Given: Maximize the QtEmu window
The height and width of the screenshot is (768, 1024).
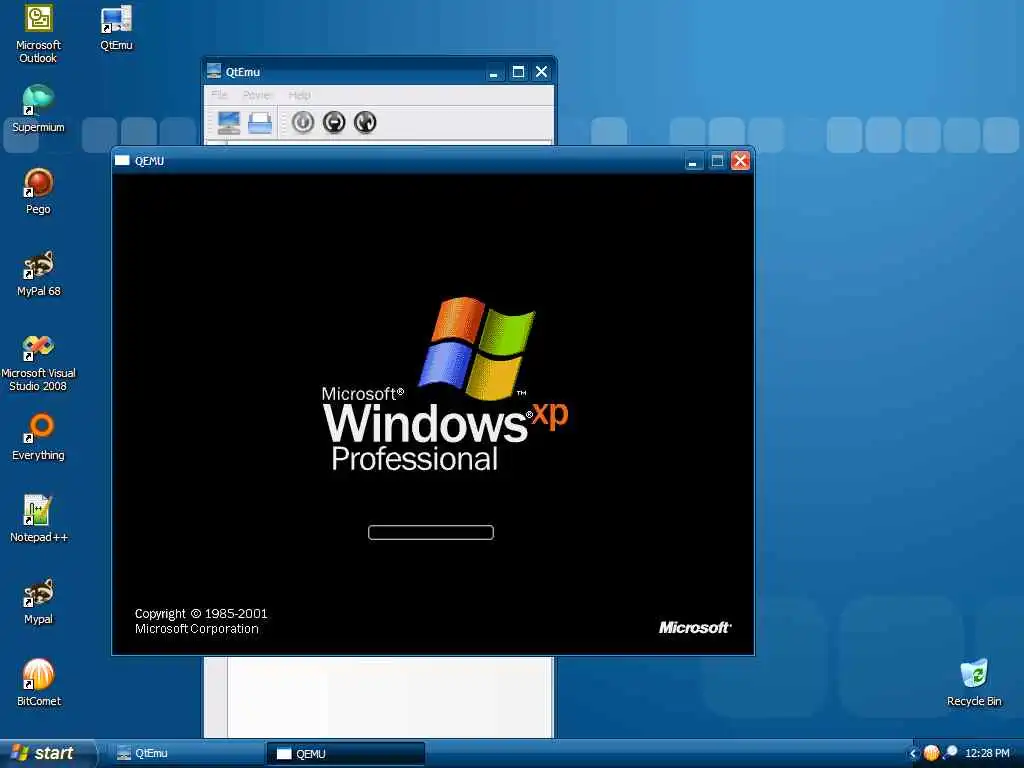Looking at the screenshot, I should pyautogui.click(x=518, y=72).
